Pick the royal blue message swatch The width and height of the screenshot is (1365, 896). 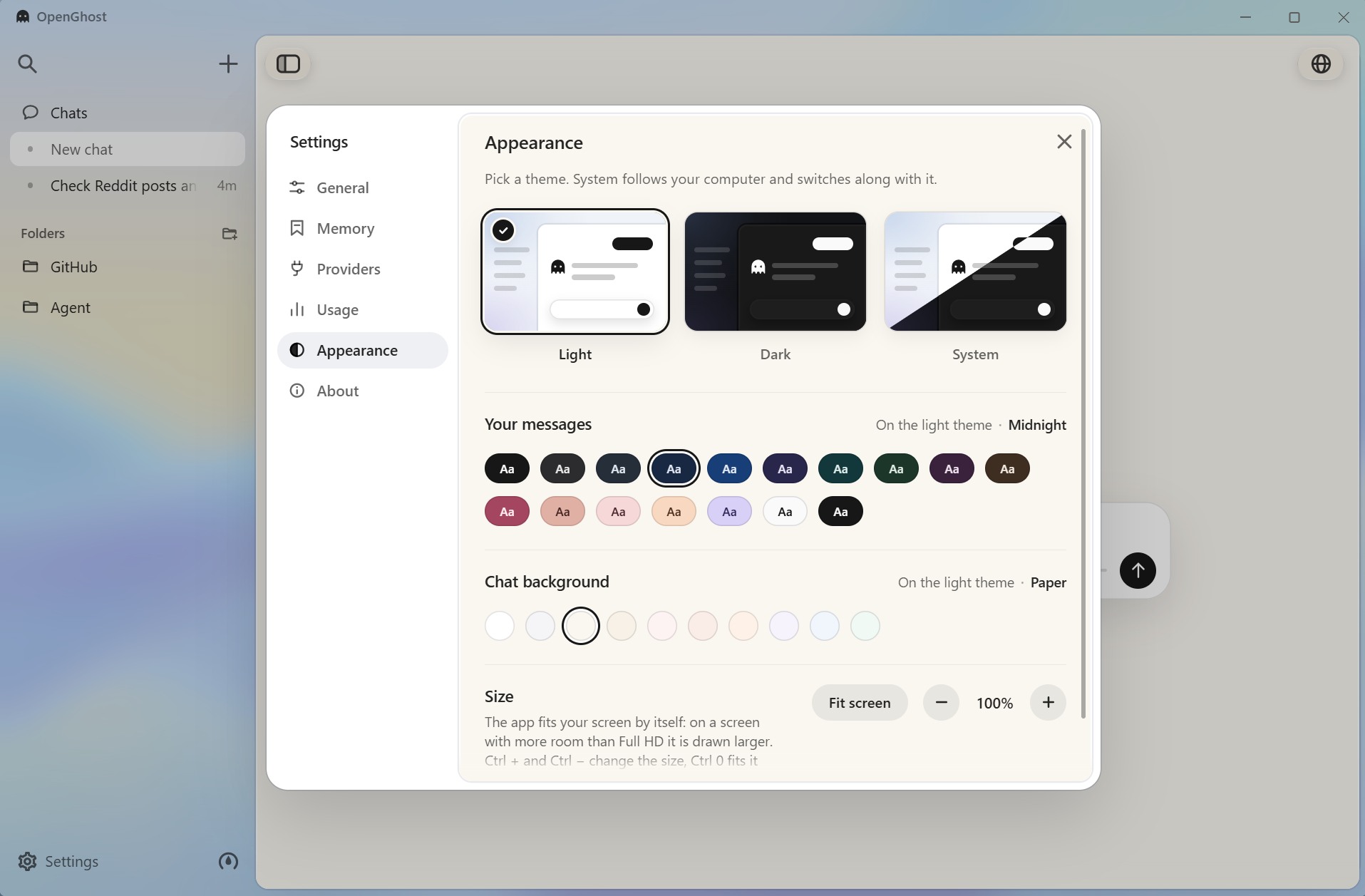click(x=729, y=468)
